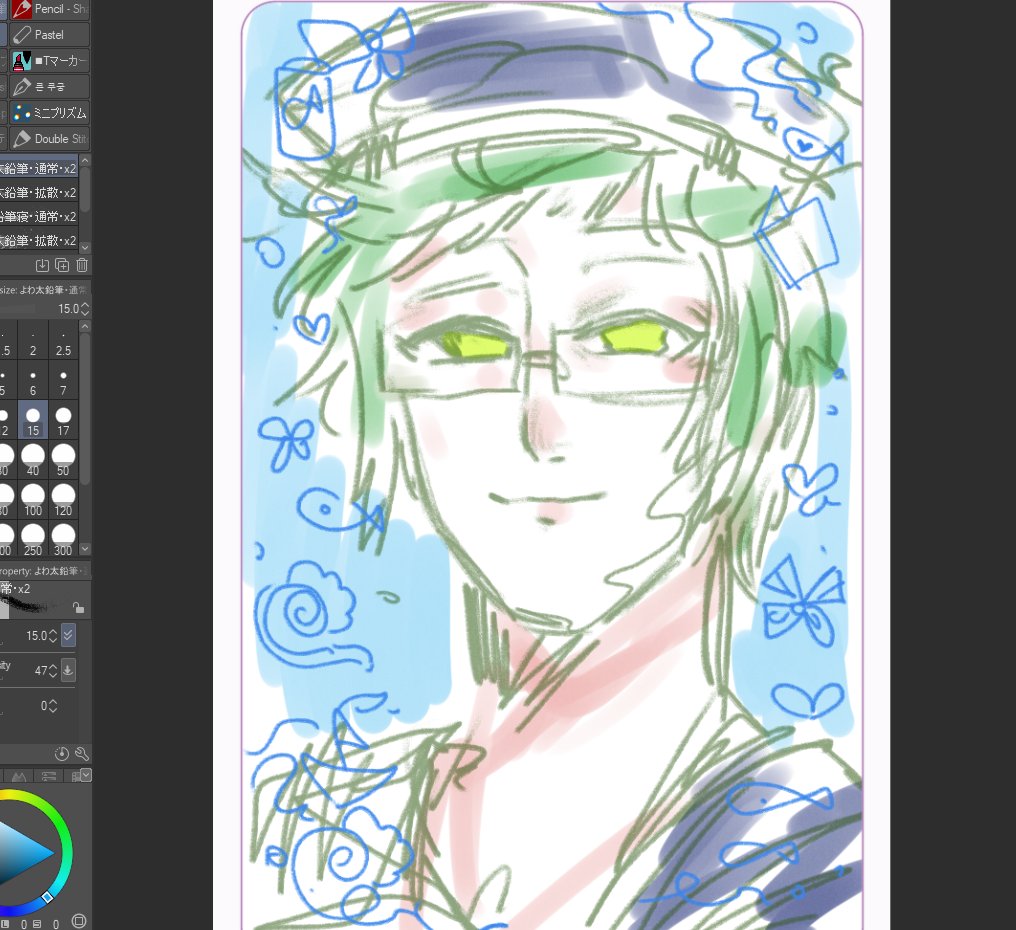Click the delete sub tool trash icon

pyautogui.click(x=82, y=265)
